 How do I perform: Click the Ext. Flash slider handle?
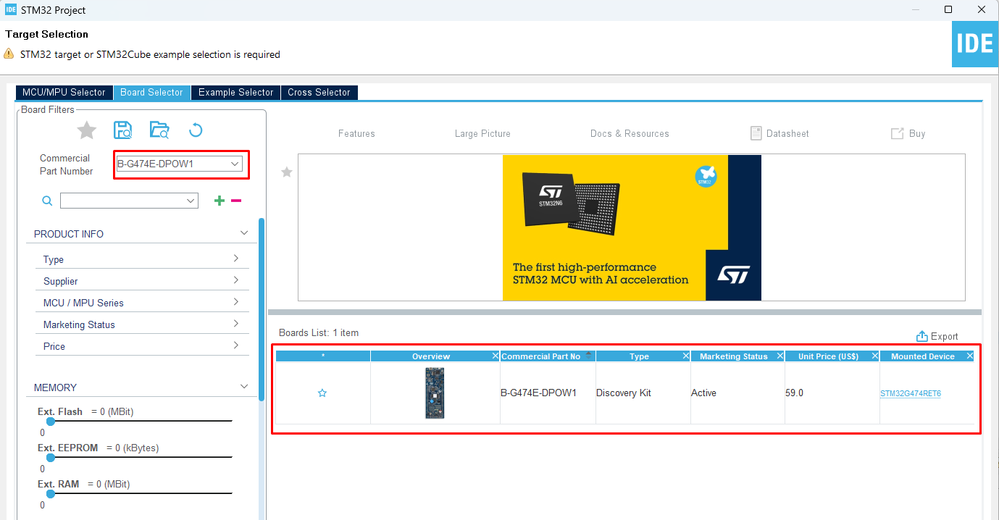50,421
